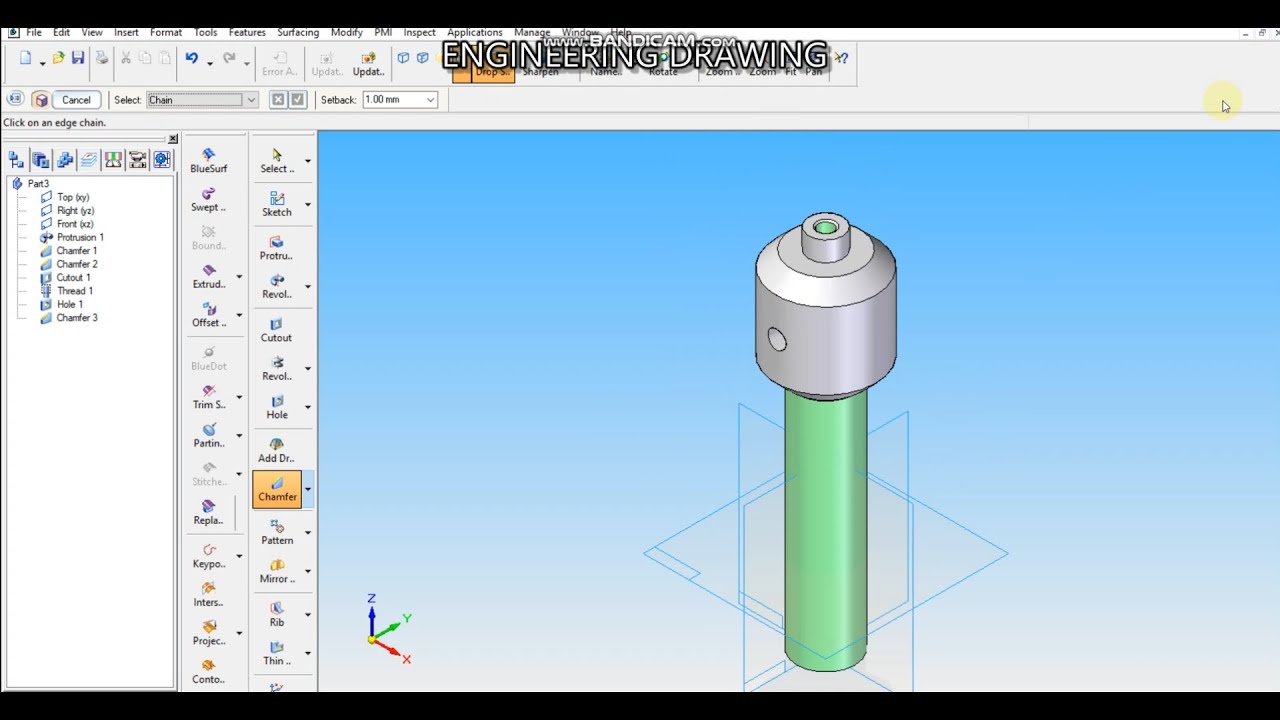Viewport: 1280px width, 720px height.
Task: Open the Inspect menu
Action: coord(420,32)
